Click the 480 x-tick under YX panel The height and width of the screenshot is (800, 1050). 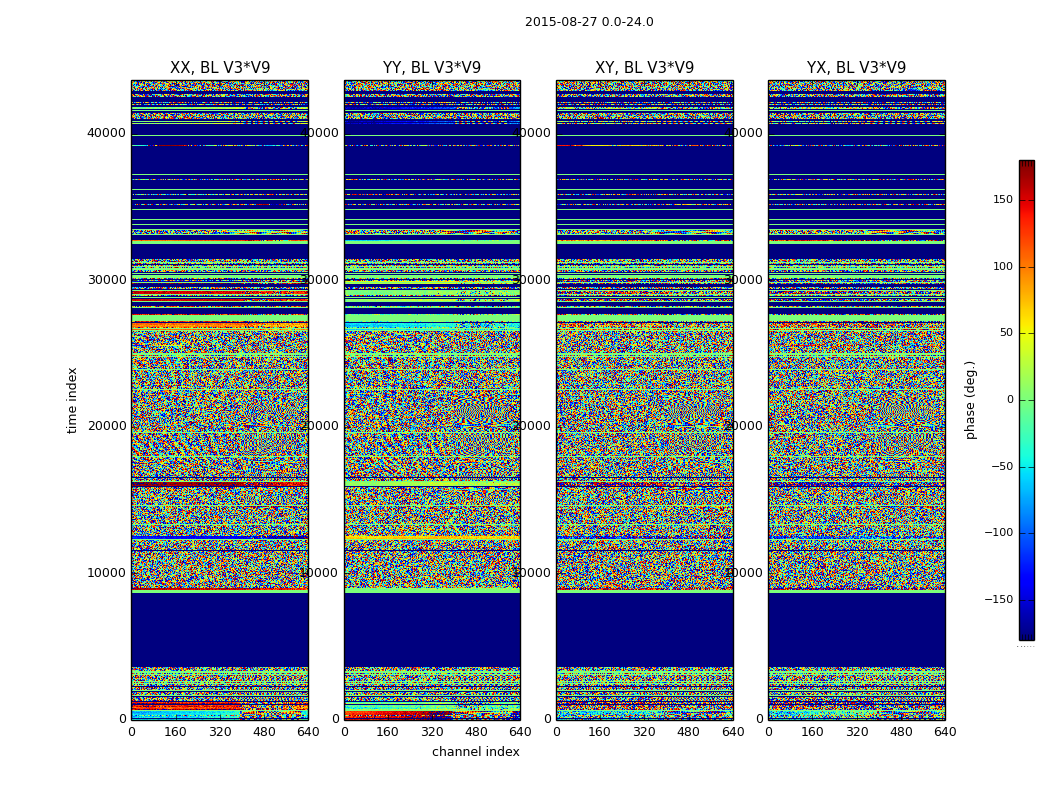click(901, 732)
